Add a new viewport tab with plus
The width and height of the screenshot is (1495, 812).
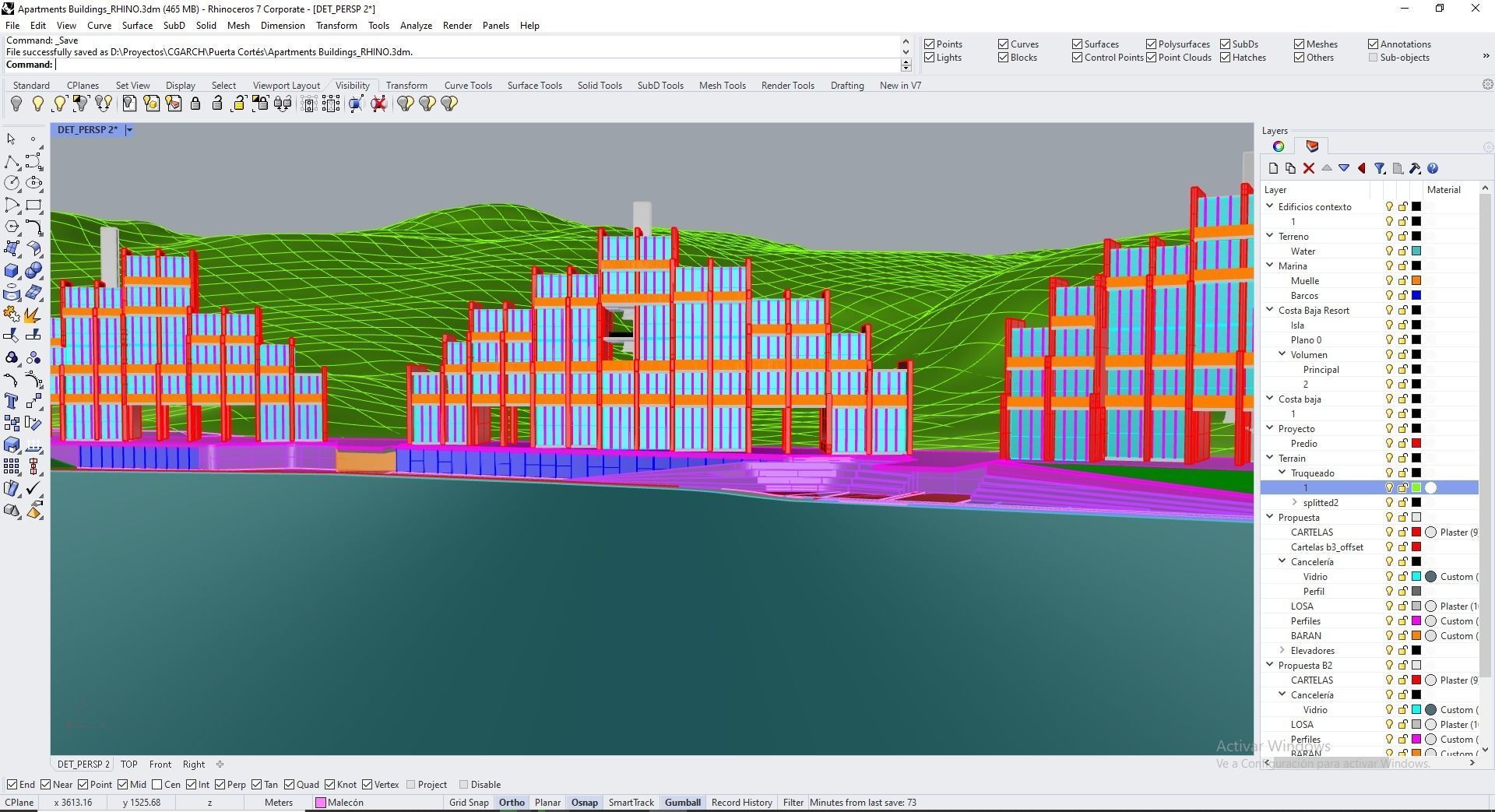tap(220, 765)
